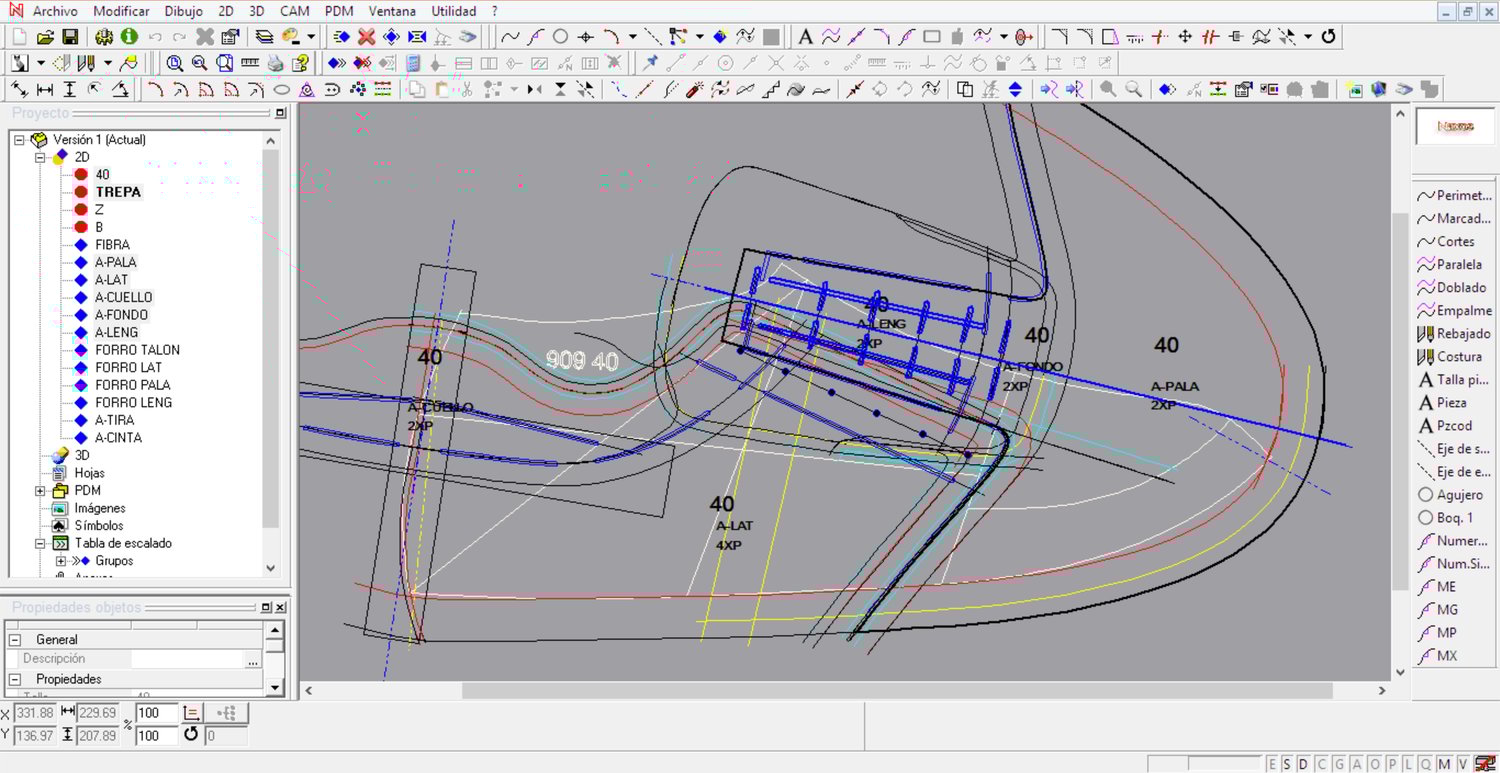Collapse the 2D tree node
The width and height of the screenshot is (1500, 773).
point(41,157)
